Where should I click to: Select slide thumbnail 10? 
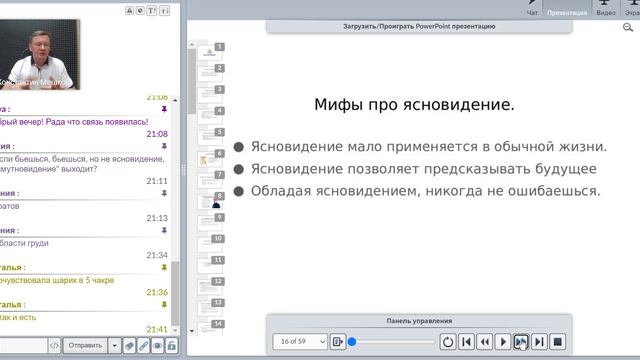pyautogui.click(x=211, y=244)
